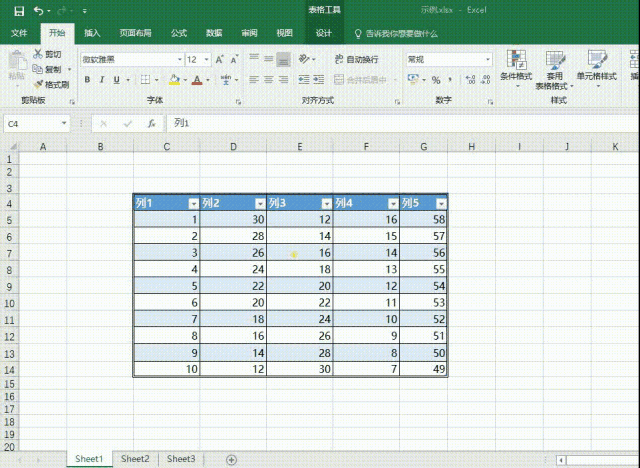Open the 列1 column filter dropdown
640x468 pixels.
click(x=192, y=204)
